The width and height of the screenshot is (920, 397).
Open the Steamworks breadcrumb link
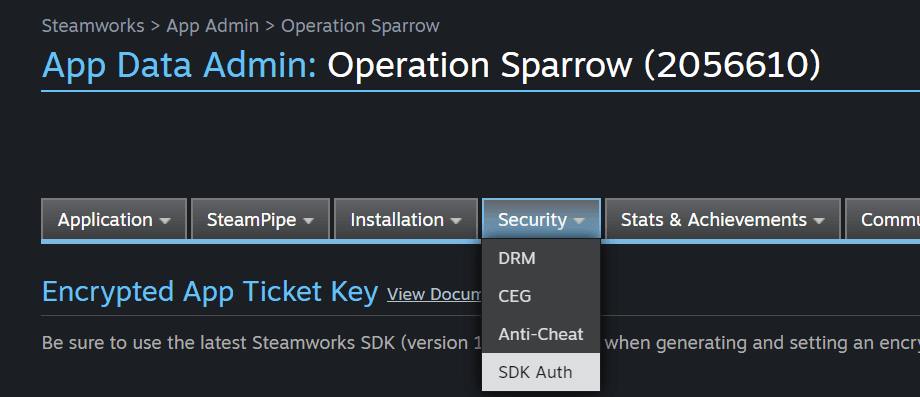coord(93,26)
